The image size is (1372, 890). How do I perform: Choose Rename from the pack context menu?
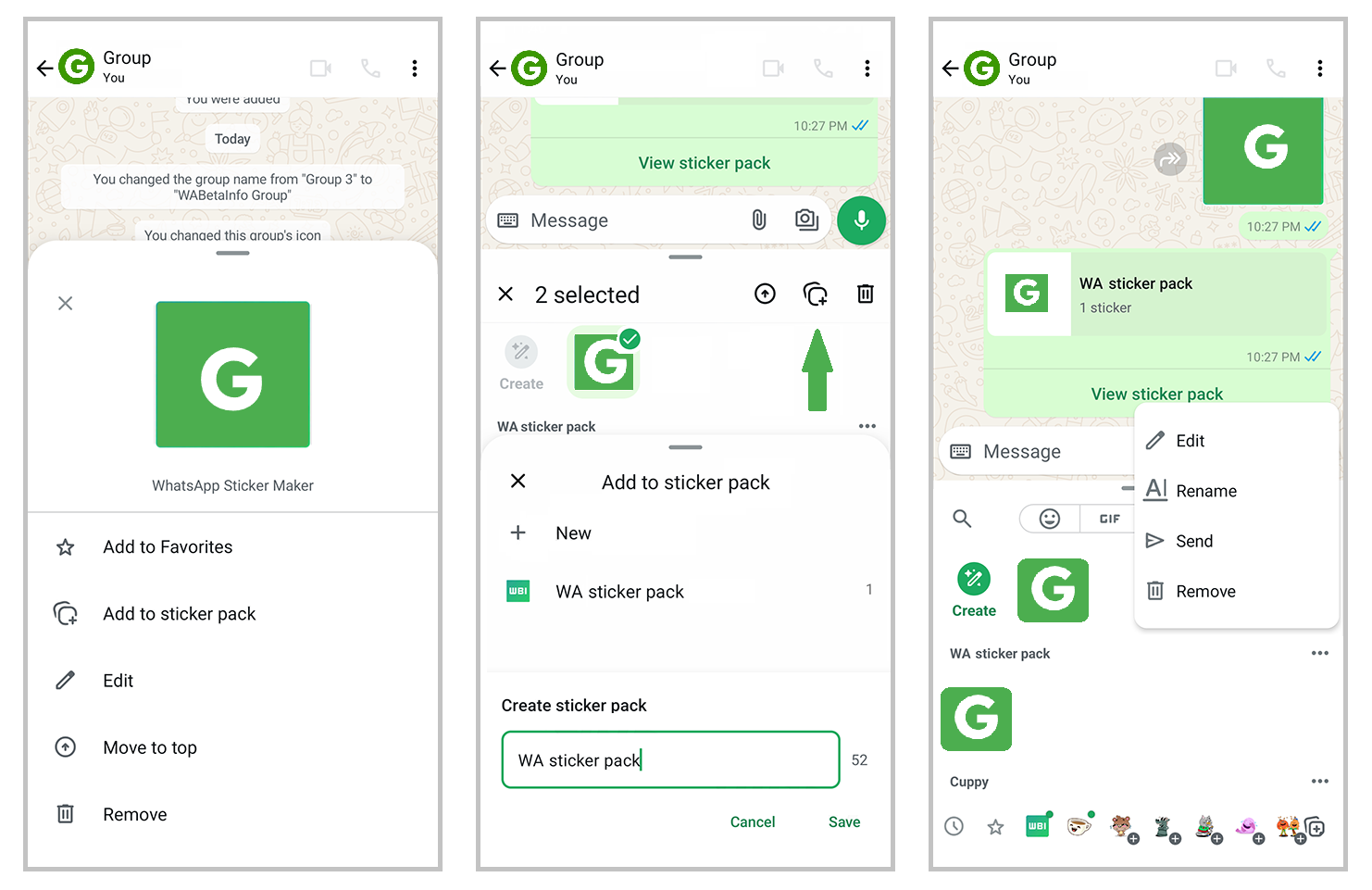[1205, 491]
